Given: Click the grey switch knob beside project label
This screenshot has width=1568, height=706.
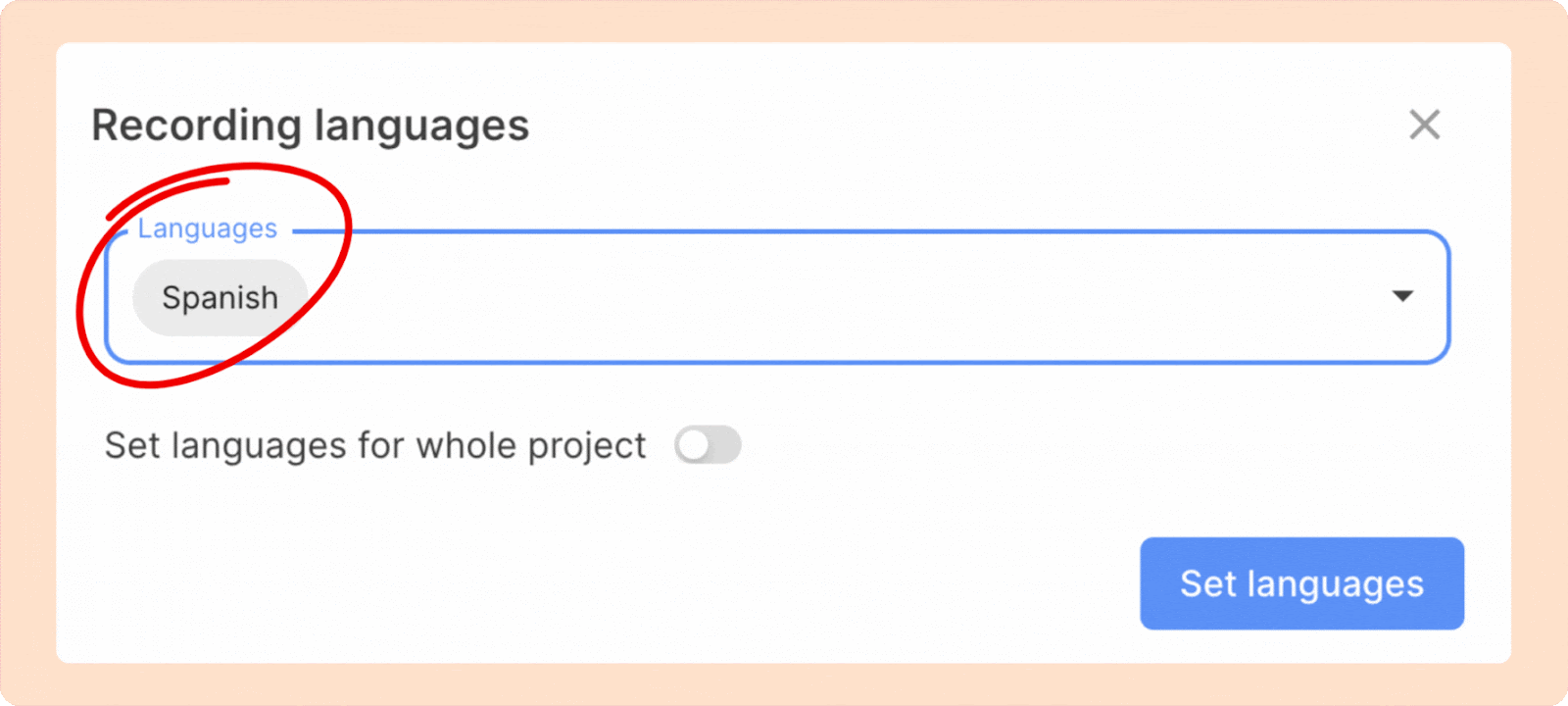Looking at the screenshot, I should point(694,446).
